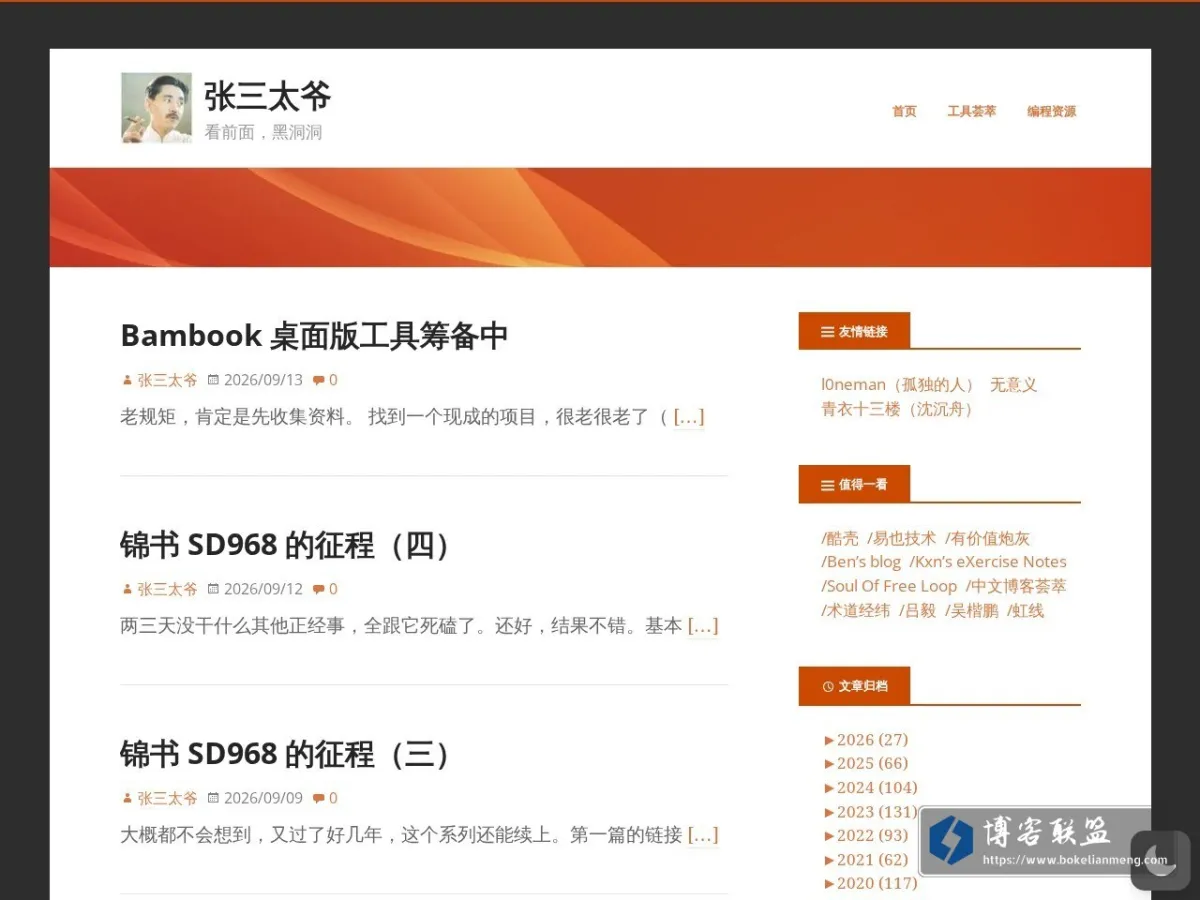1200x900 pixels.
Task: Open the /Kxn's eXercise Notes link
Action: tap(988, 562)
